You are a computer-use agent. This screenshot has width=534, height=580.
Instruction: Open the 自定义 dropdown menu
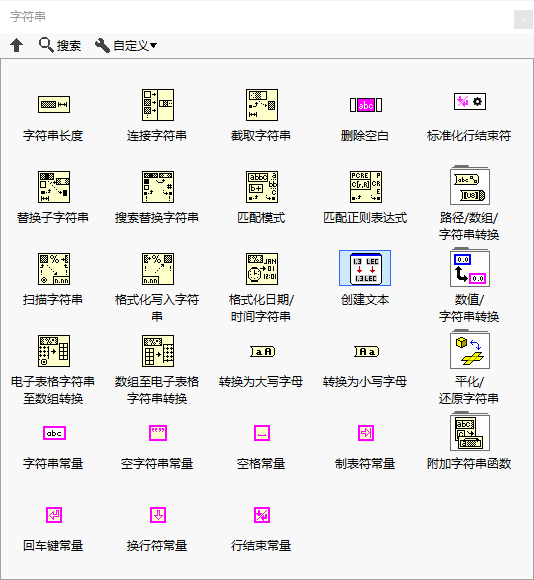click(x=126, y=45)
